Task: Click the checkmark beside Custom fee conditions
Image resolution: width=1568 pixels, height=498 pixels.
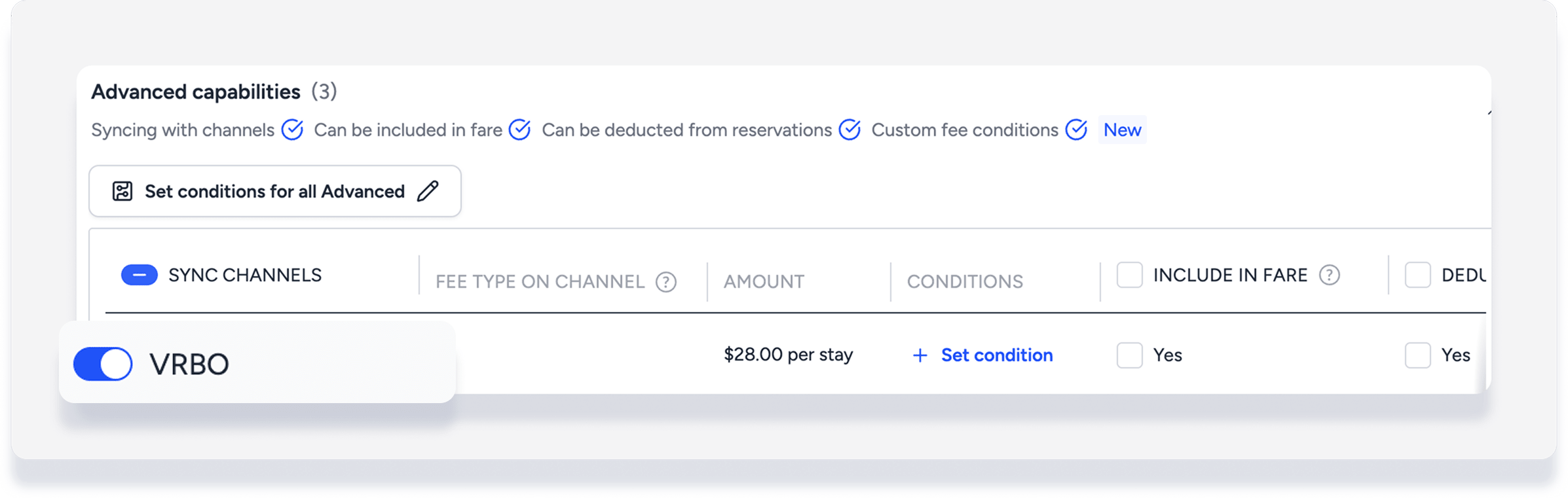Action: (1076, 130)
